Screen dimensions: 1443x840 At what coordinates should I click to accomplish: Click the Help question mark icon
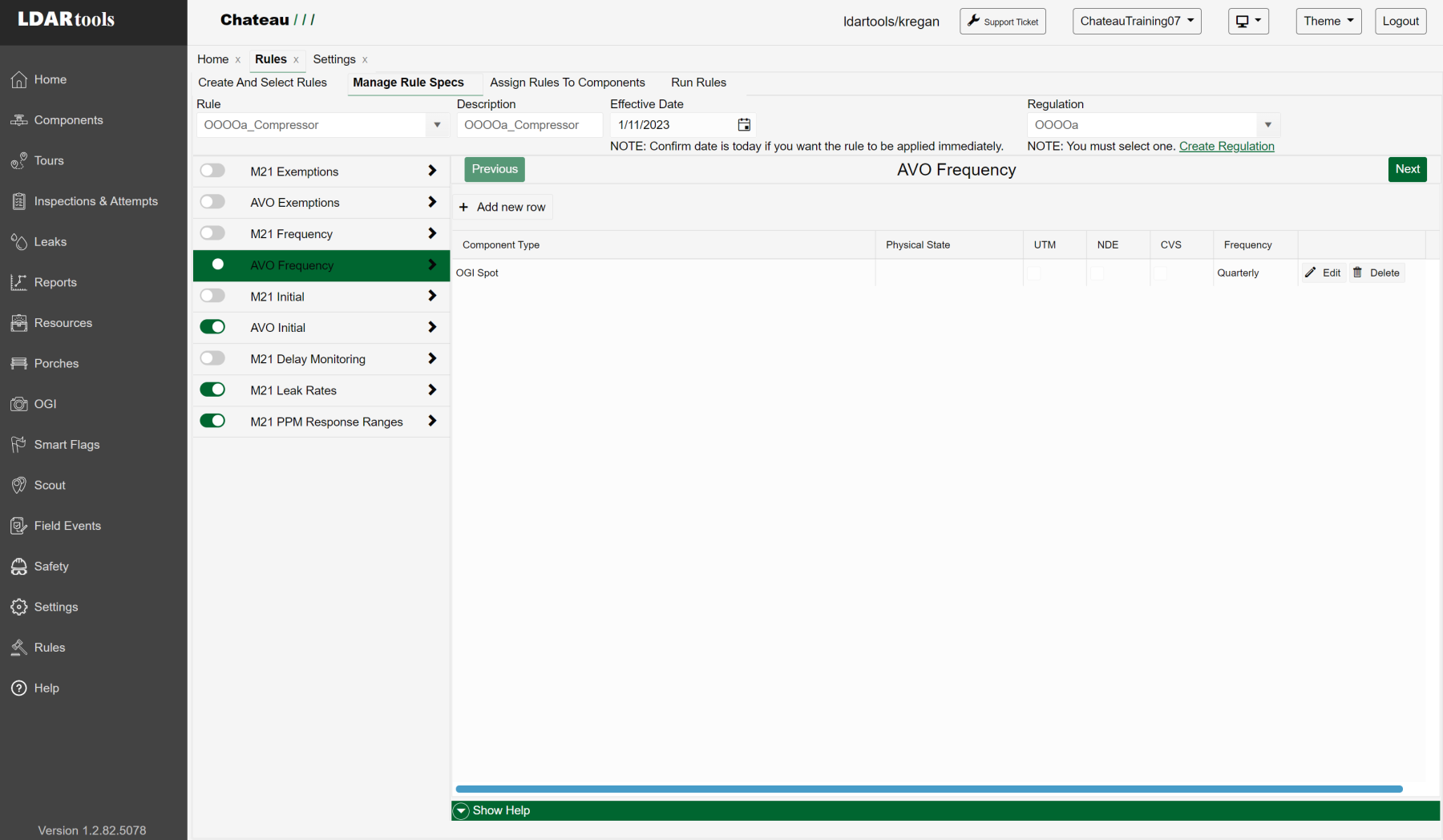coord(18,689)
